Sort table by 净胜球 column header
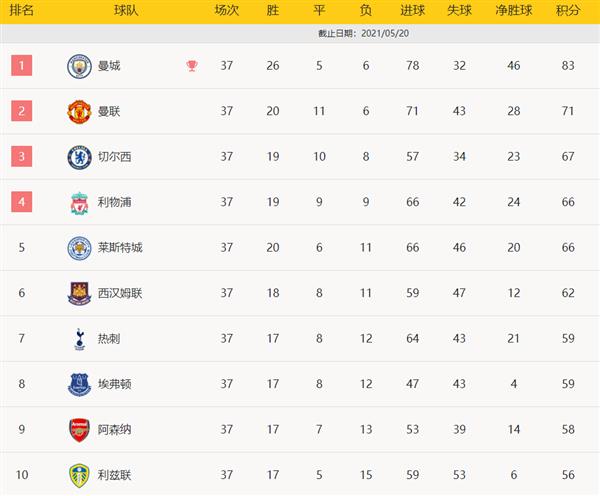Image resolution: width=600 pixels, height=496 pixels. click(514, 10)
